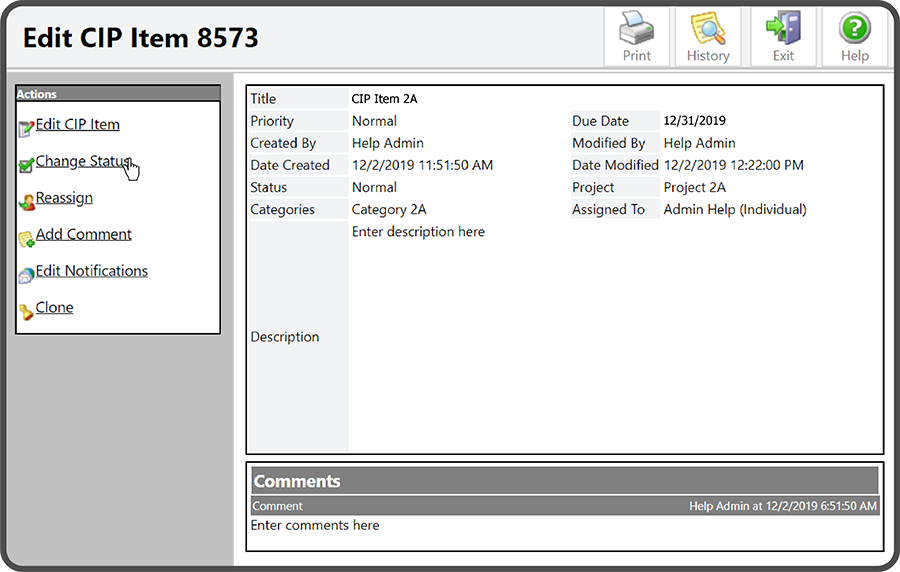
Task: Open the Edit Notifications link
Action: [x=92, y=271]
